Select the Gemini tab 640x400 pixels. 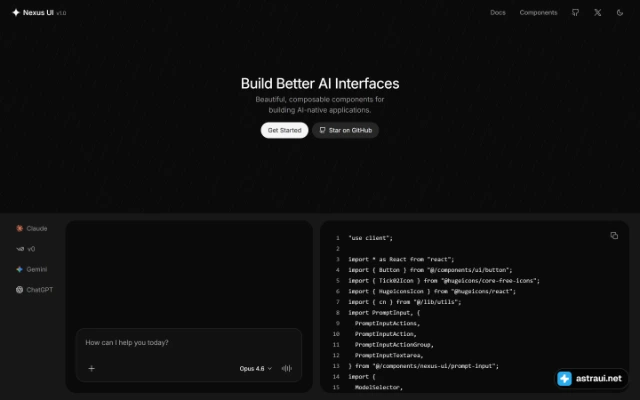coord(32,269)
